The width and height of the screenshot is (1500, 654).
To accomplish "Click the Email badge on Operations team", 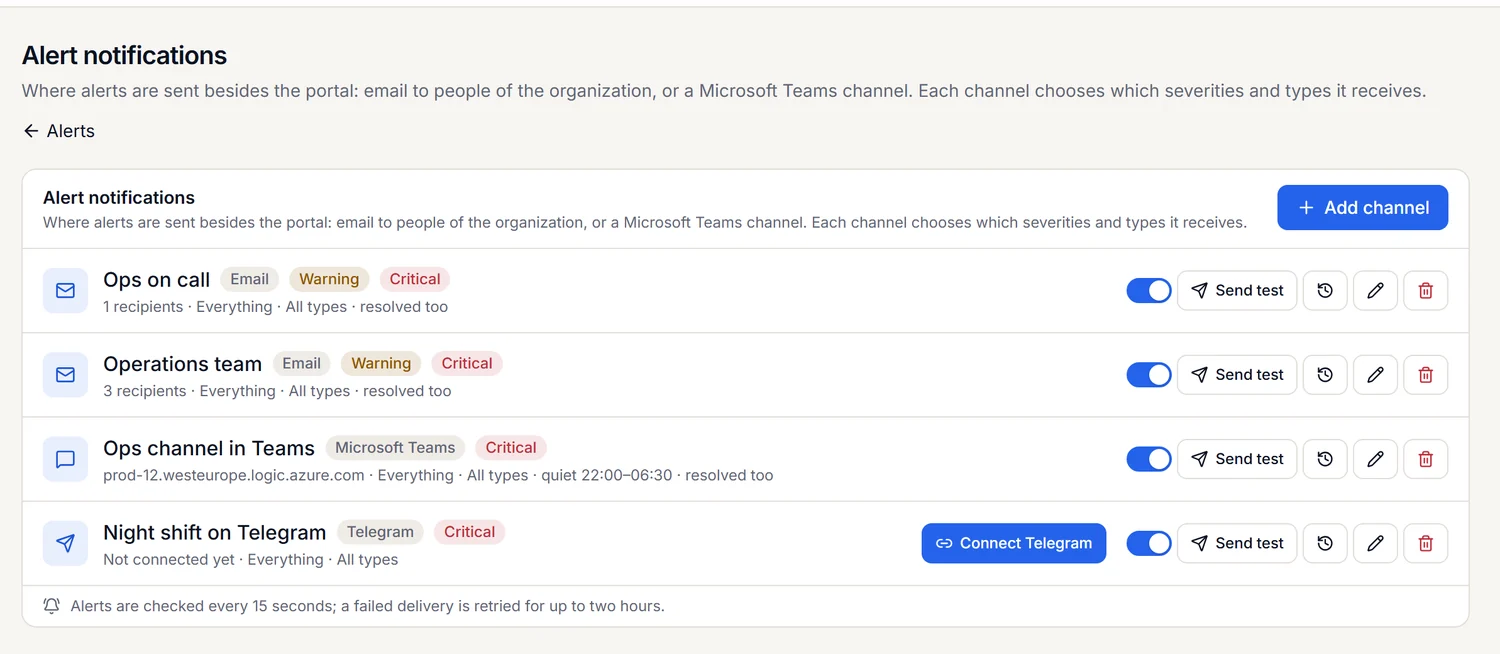I will (301, 364).
